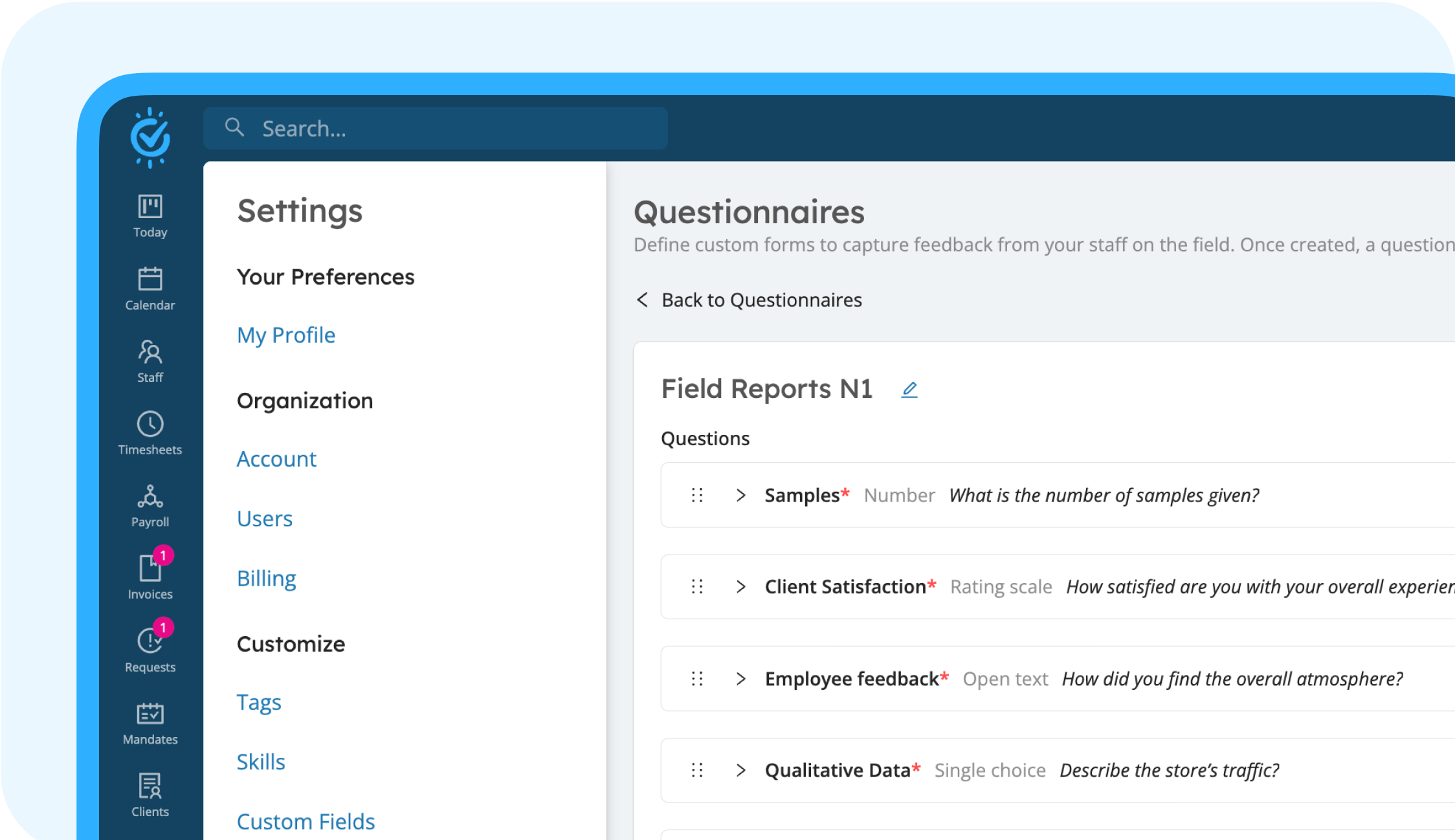This screenshot has width=1455, height=840.
Task: Edit Field Reports N1 title
Action: pos(909,389)
